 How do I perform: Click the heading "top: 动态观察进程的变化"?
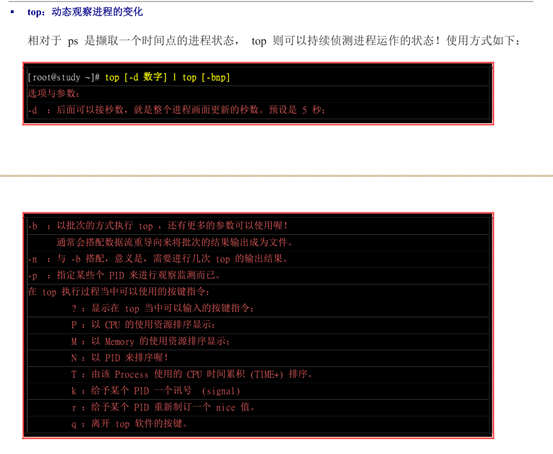[85, 12]
